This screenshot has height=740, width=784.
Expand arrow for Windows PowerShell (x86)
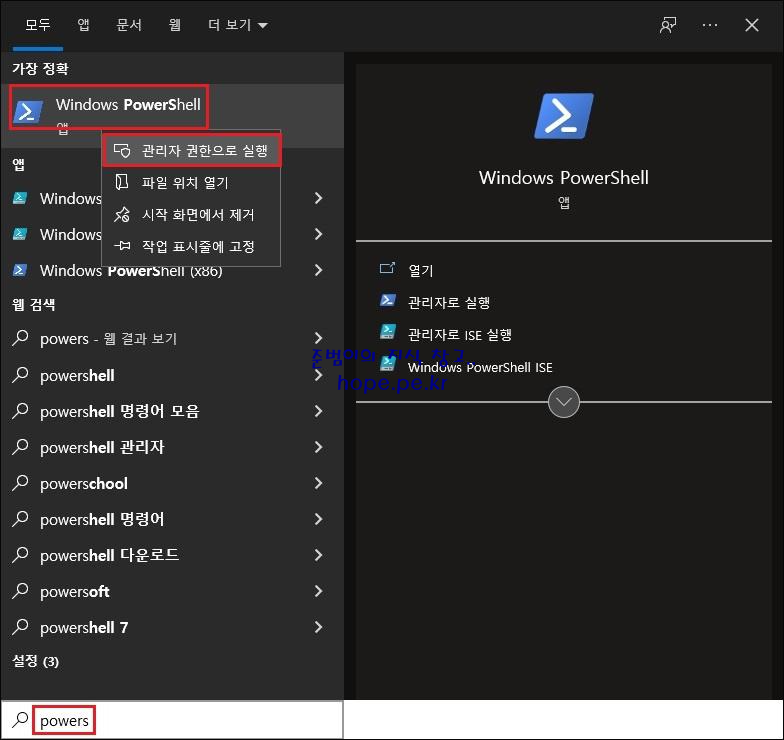[x=318, y=270]
